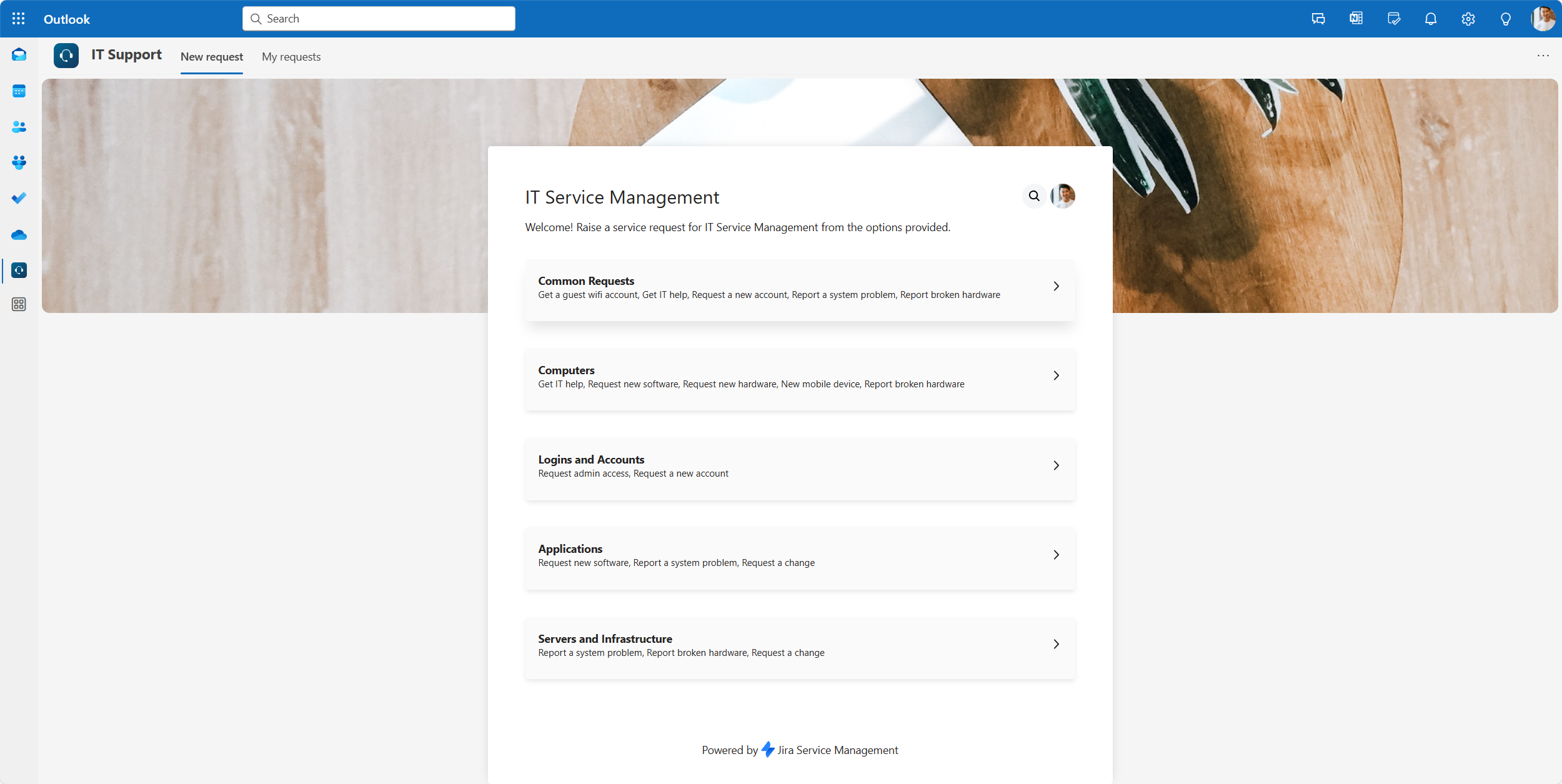Viewport: 1562px width, 784px height.
Task: Select the IT Support app sidebar icon
Action: tap(19, 270)
